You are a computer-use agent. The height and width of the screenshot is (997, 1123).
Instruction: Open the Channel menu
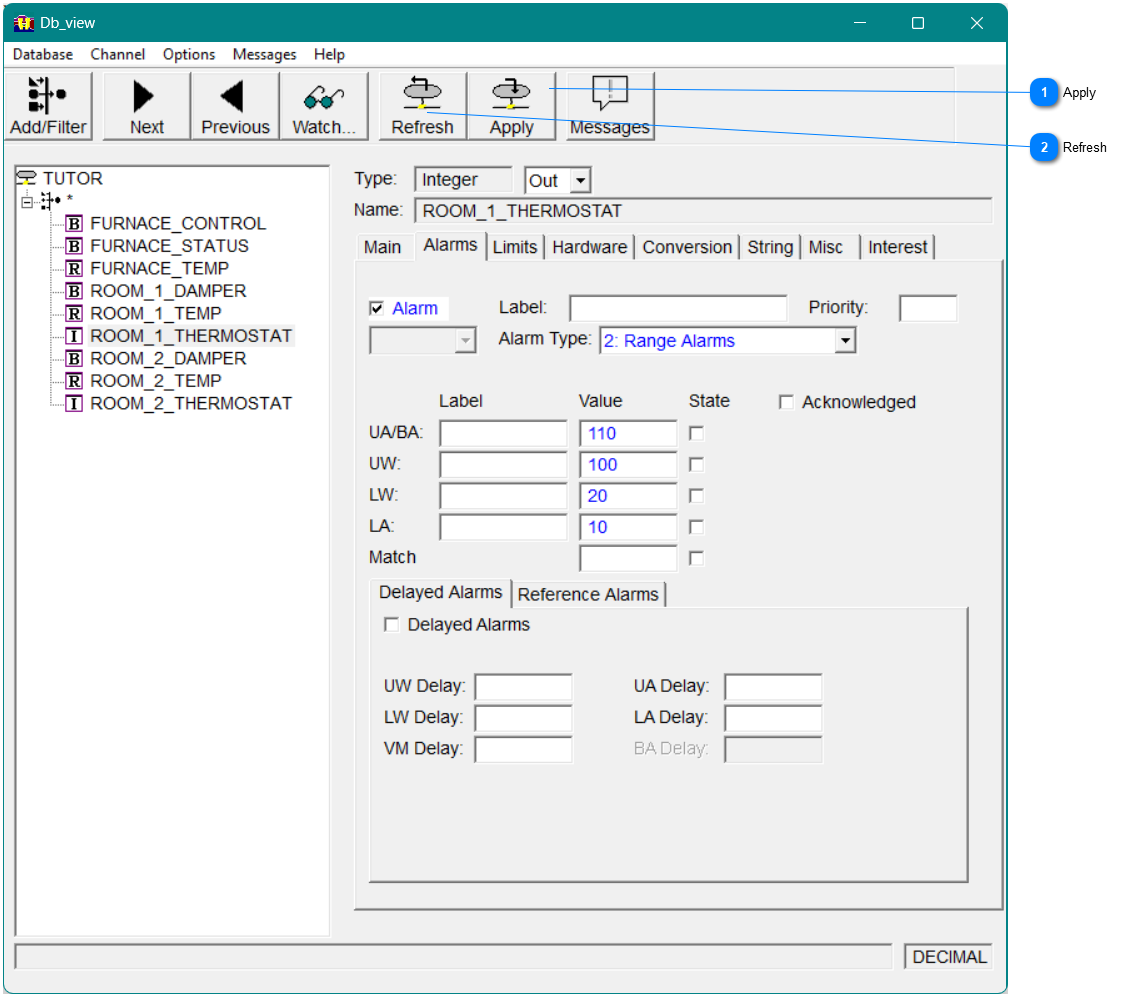pos(117,54)
